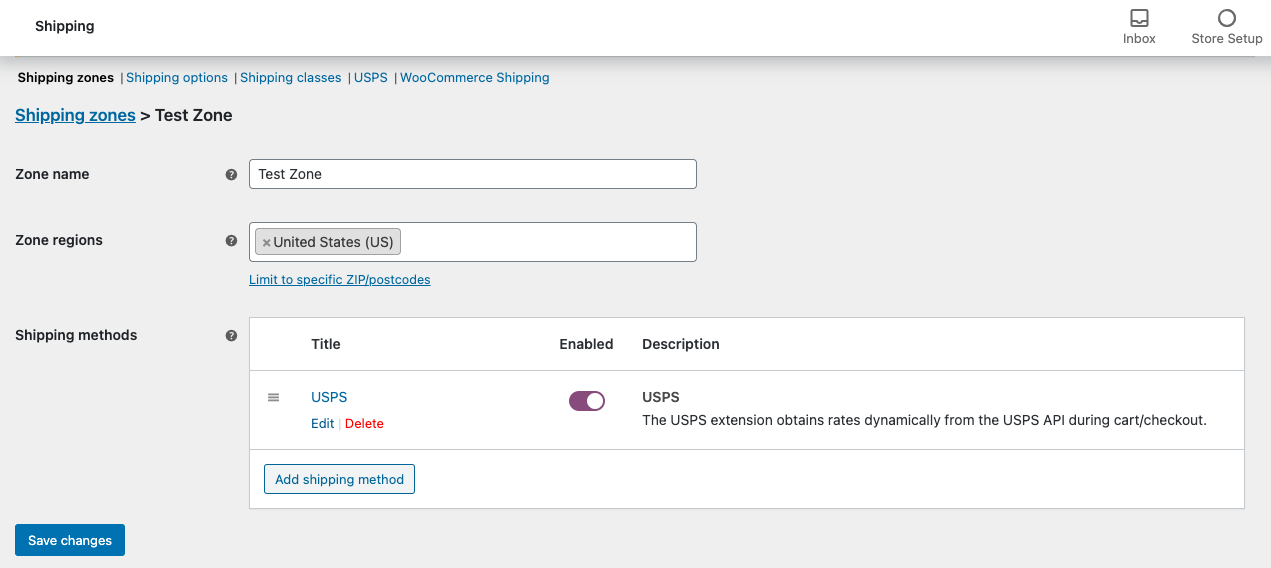Open the Shipping classes tab
The height and width of the screenshot is (568, 1271).
[291, 77]
